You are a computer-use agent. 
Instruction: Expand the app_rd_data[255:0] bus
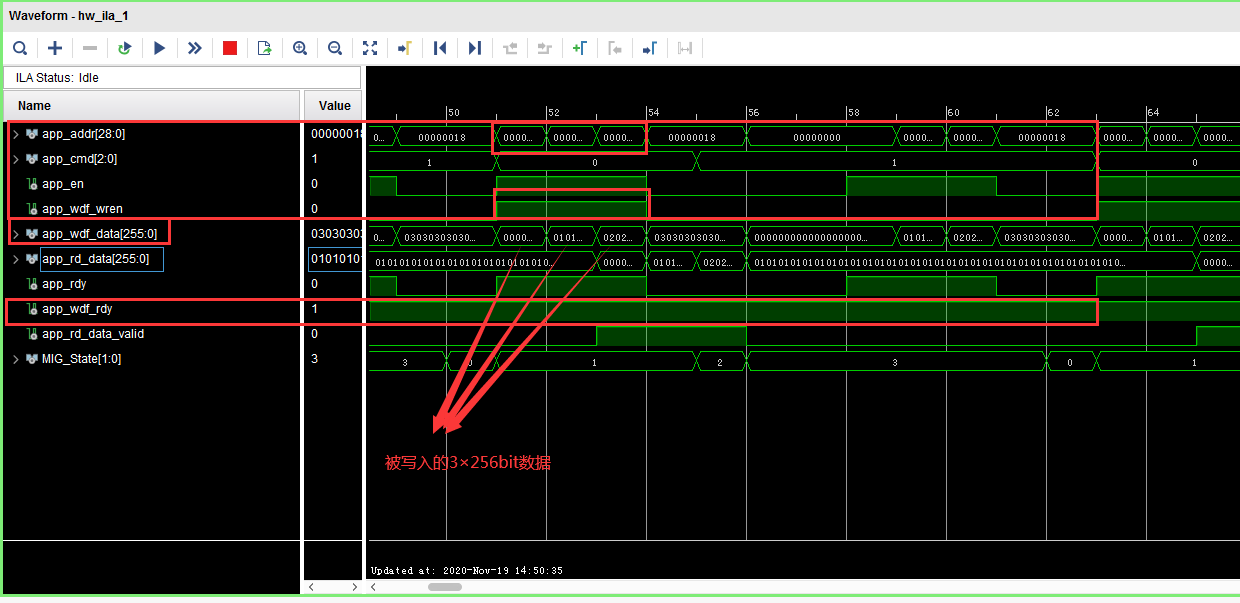point(15,259)
